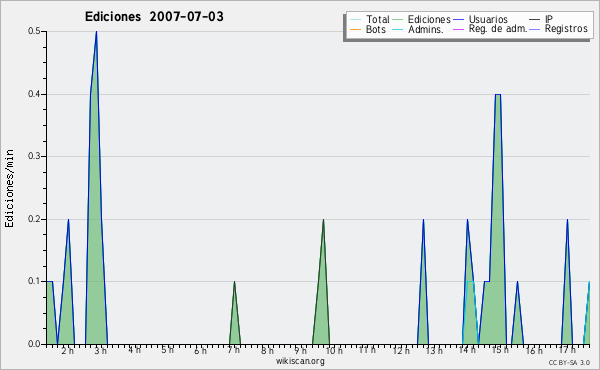Screen dimensions: 600x370
Task: Click the '8 h' x-axis label
Action: tap(267, 350)
